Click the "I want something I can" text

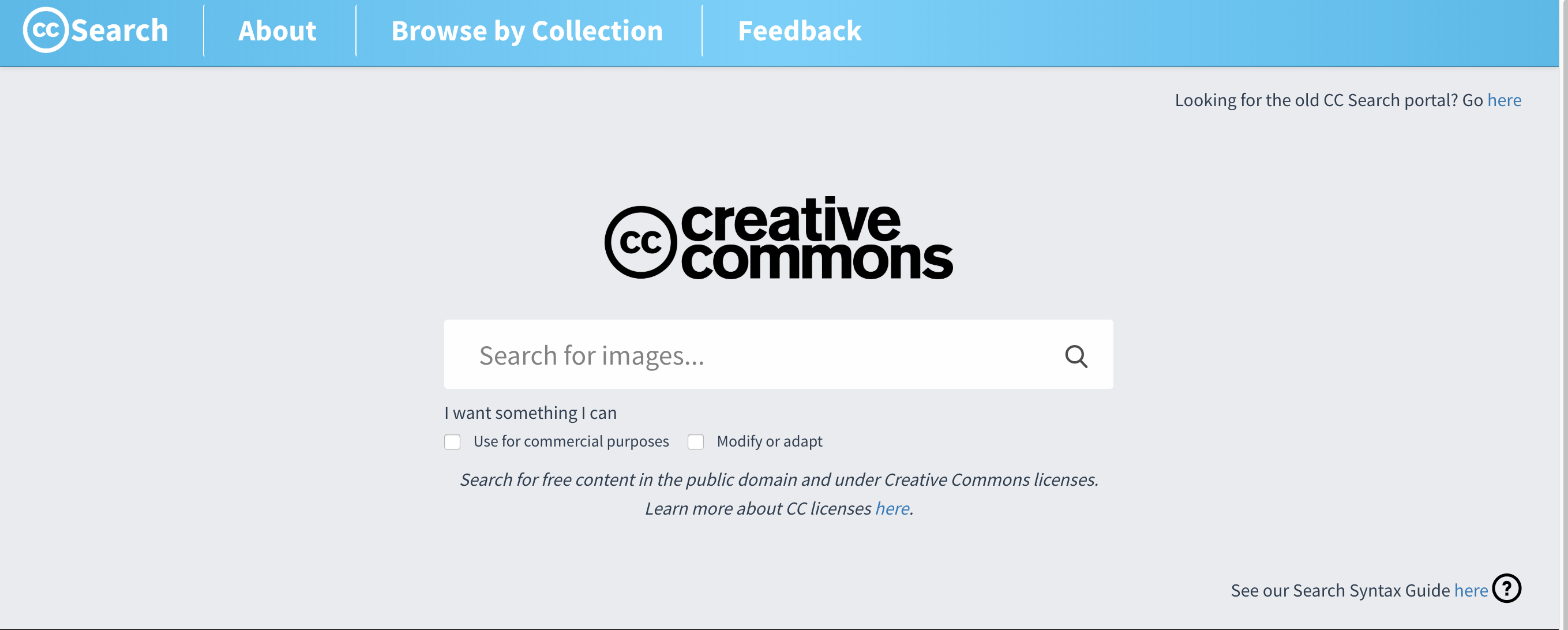pyautogui.click(x=530, y=412)
